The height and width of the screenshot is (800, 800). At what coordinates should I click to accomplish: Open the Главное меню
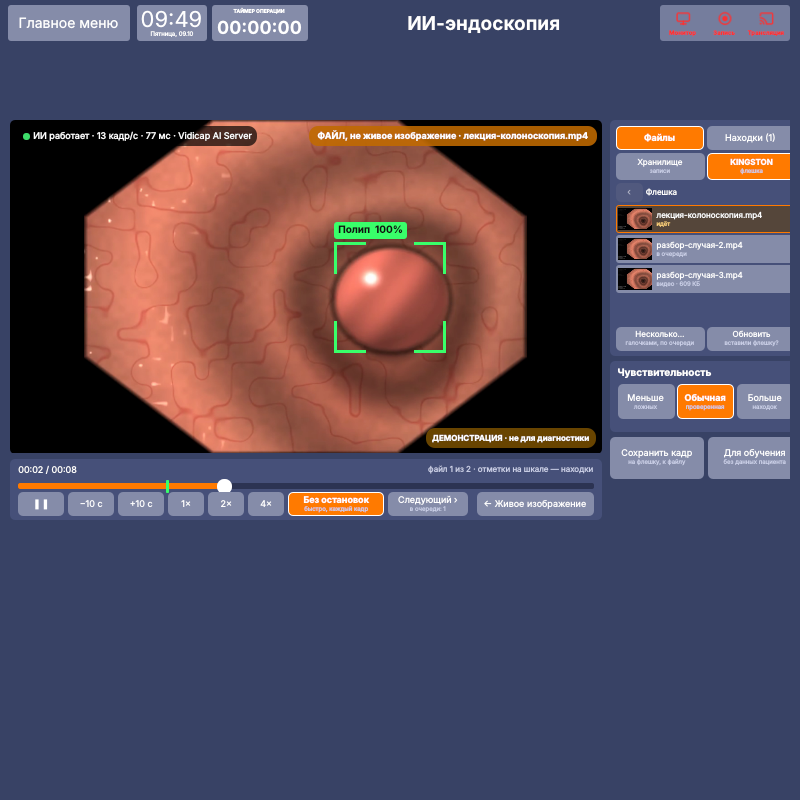coord(69,23)
